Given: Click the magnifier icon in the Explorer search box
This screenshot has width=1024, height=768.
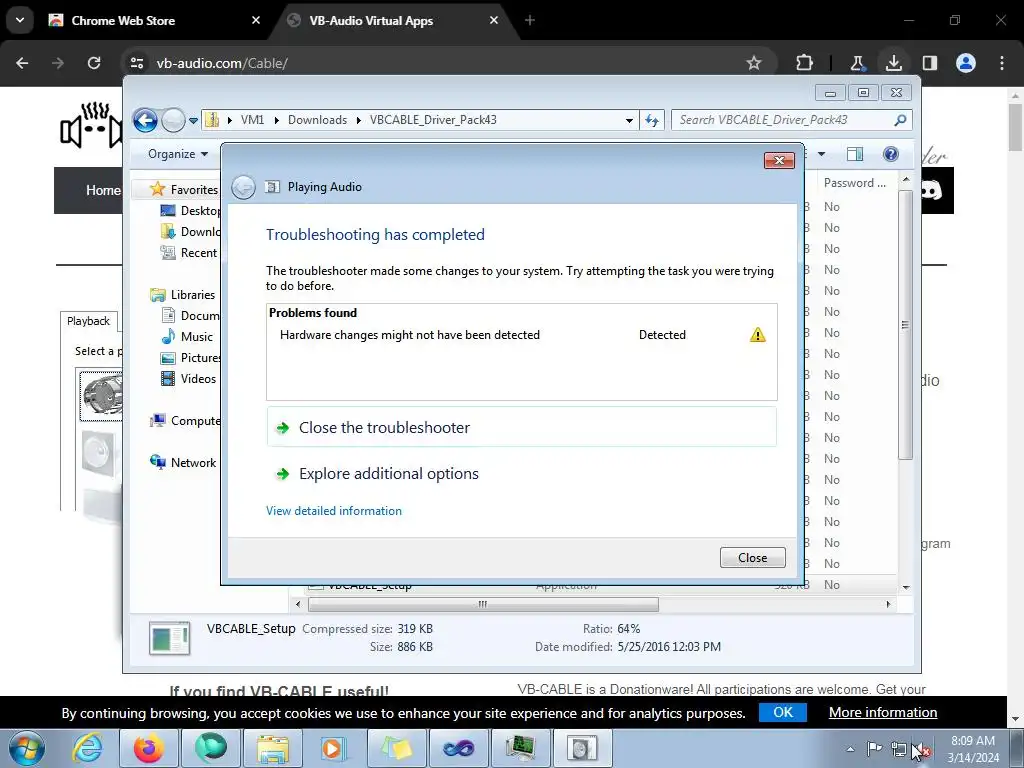Looking at the screenshot, I should (x=900, y=120).
